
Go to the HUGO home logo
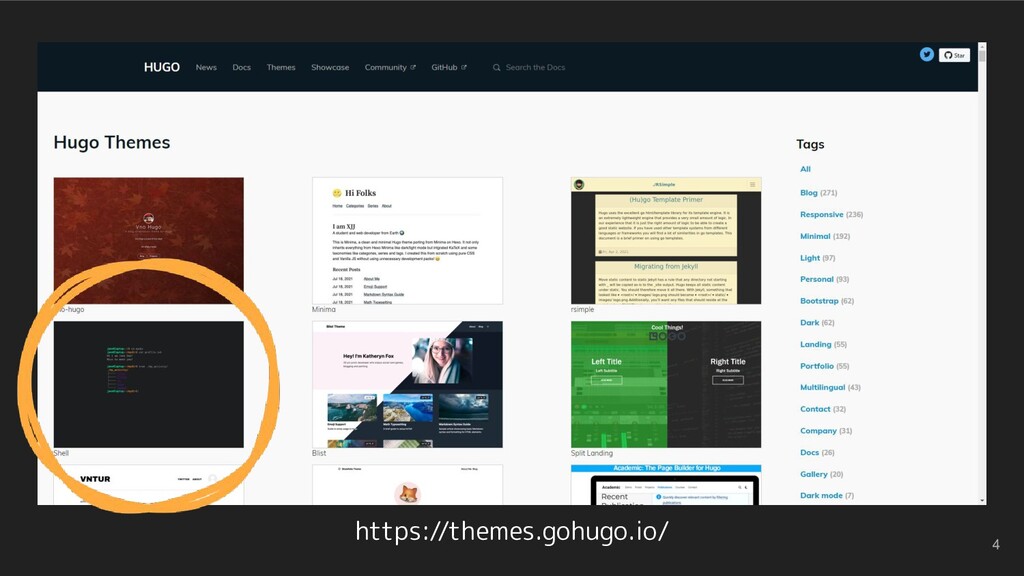(x=161, y=67)
